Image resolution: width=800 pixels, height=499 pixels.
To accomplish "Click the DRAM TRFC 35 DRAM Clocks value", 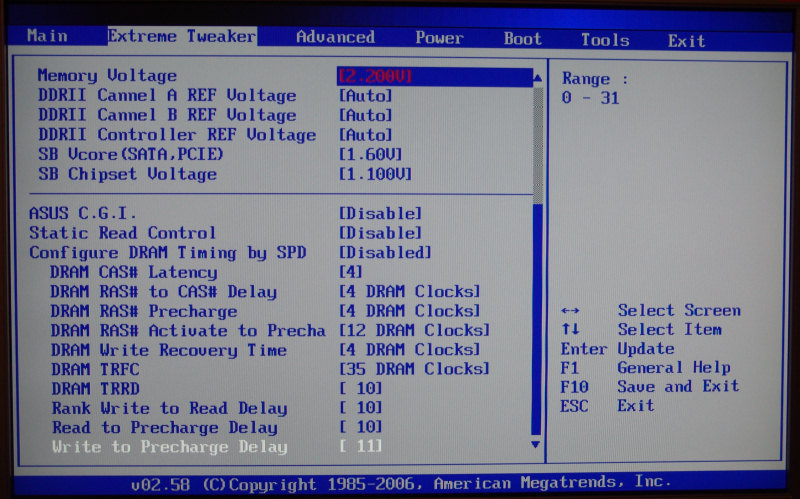I will point(414,369).
